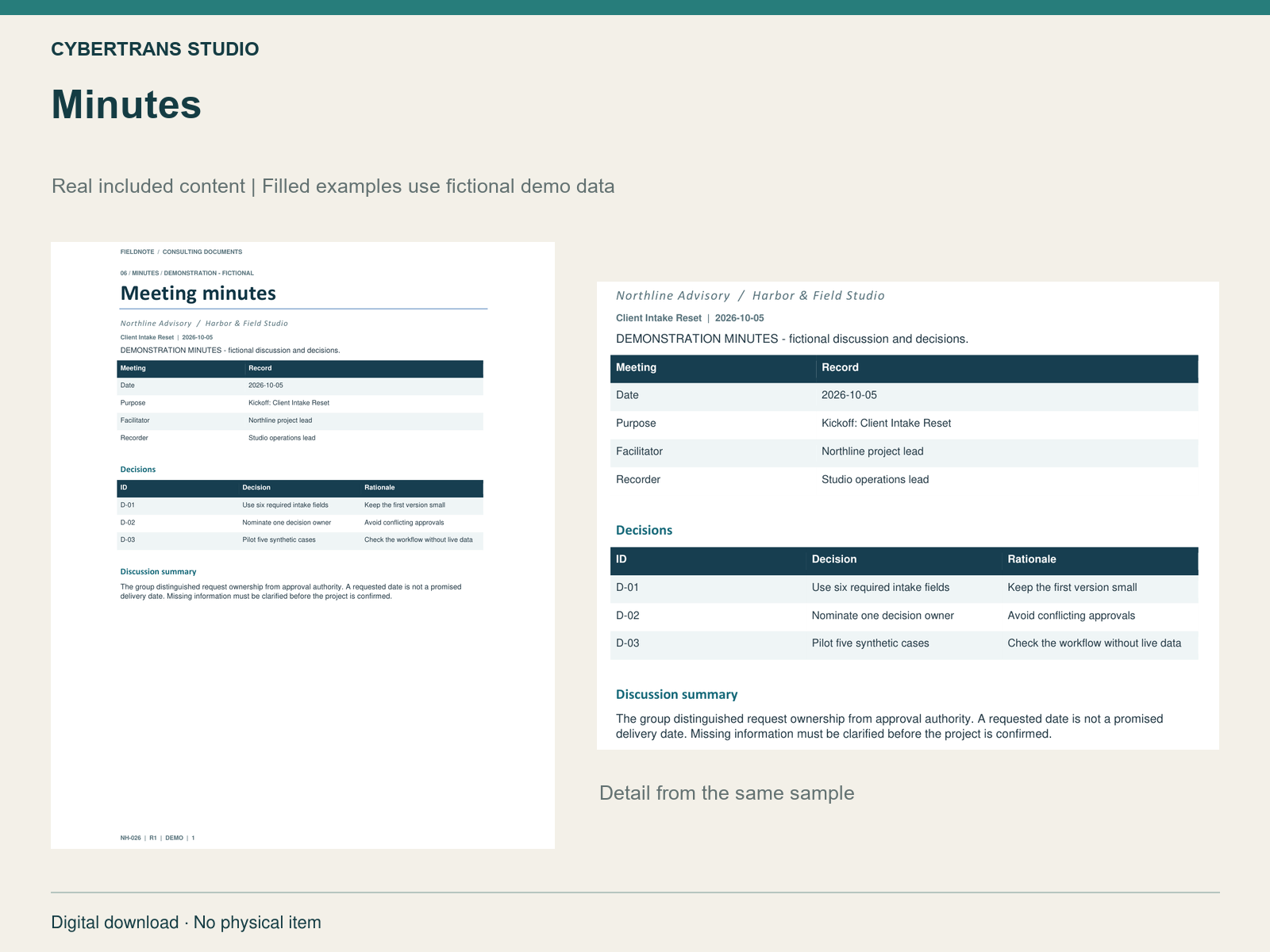Screen dimensions: 1270x952
Task: Click the 'Date' row label in enlarged detail
Action: (627, 395)
